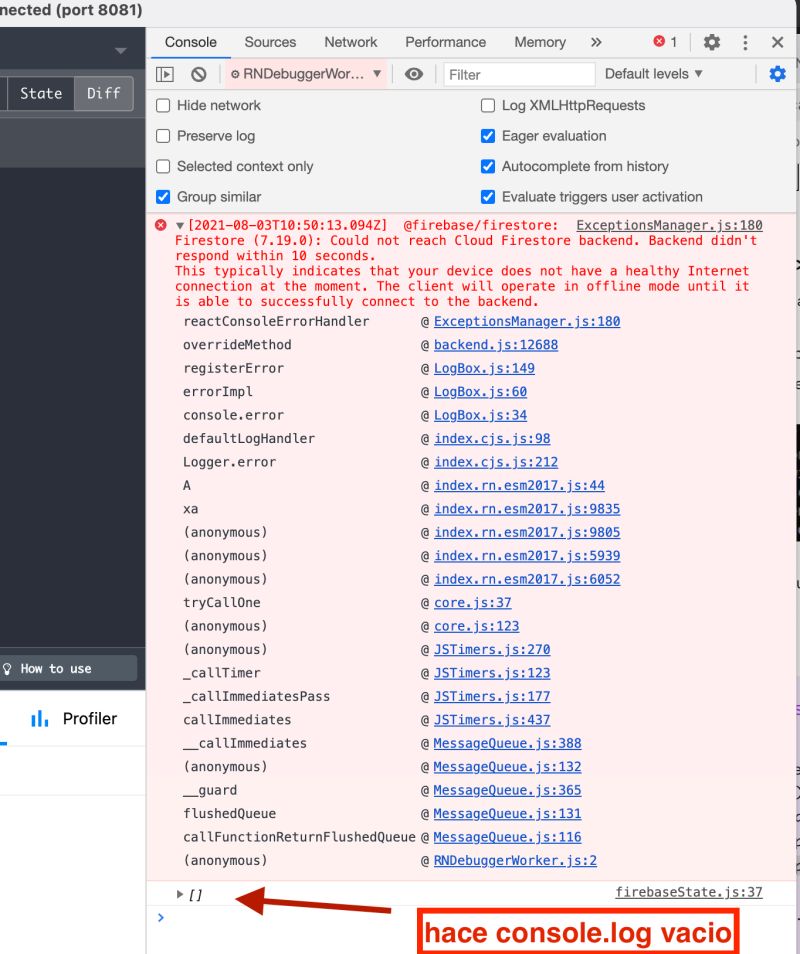Click the eye icon to create live expression
The width and height of the screenshot is (800, 954).
point(414,73)
